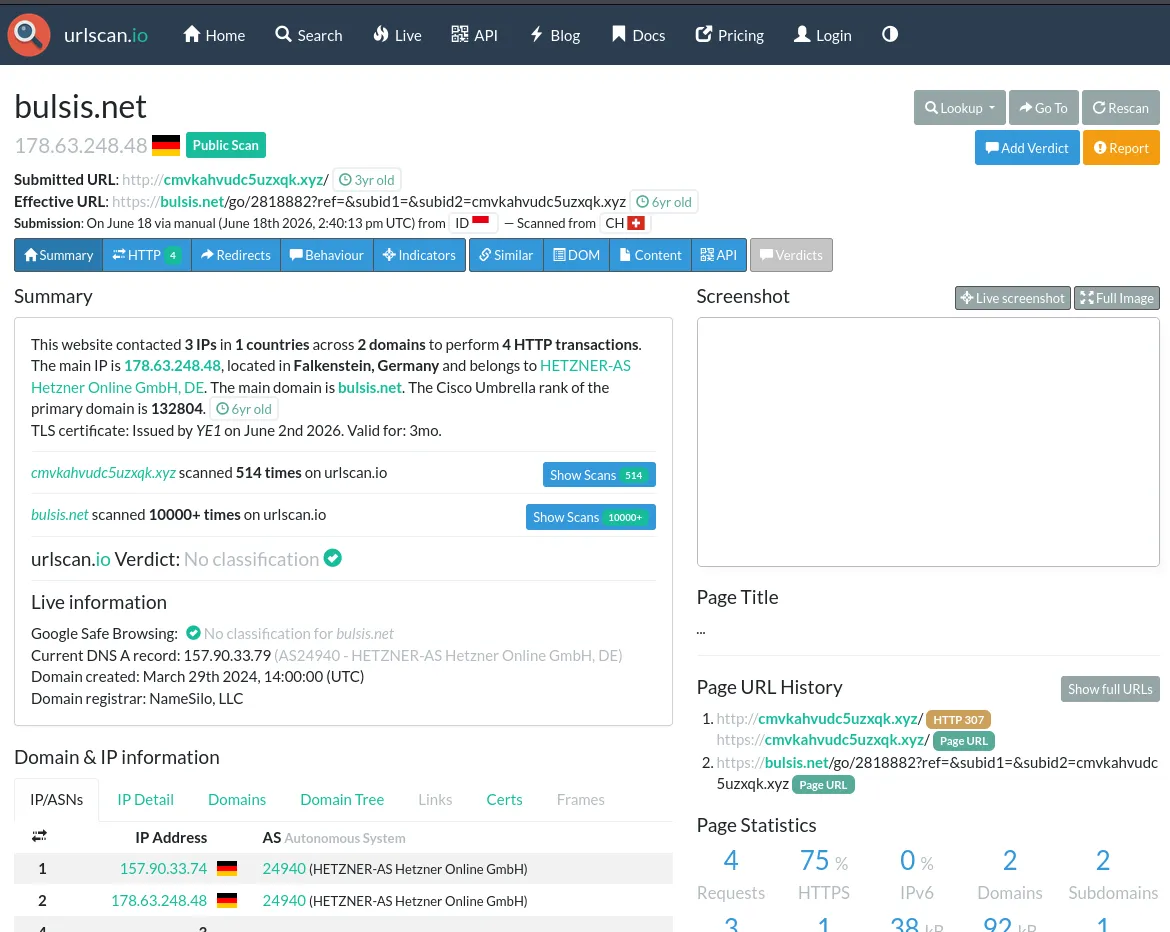Open bulsis.net main domain link in summary
The height and width of the screenshot is (932, 1170).
click(369, 387)
